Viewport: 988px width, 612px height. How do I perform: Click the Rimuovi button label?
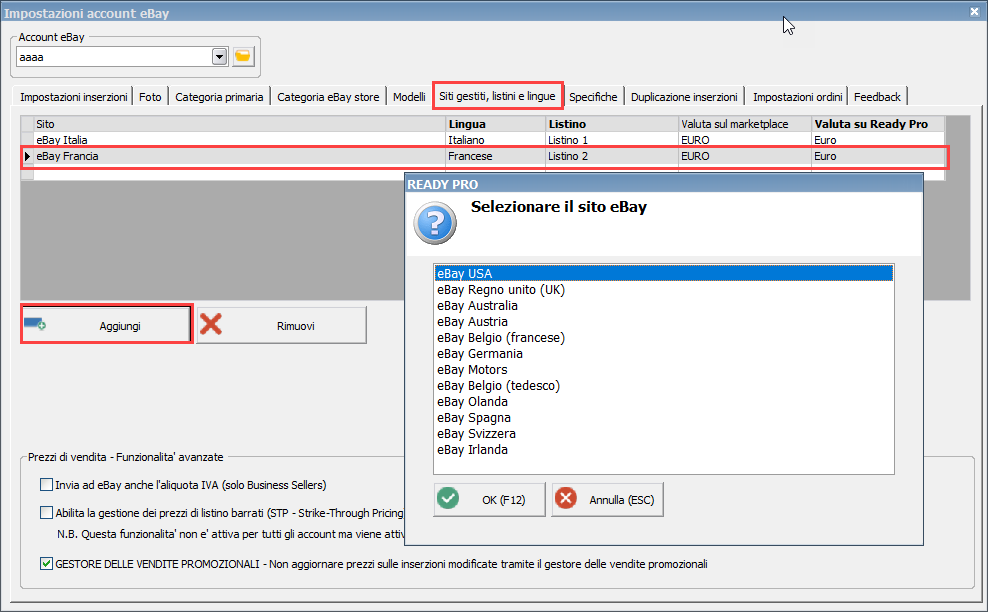pos(296,326)
